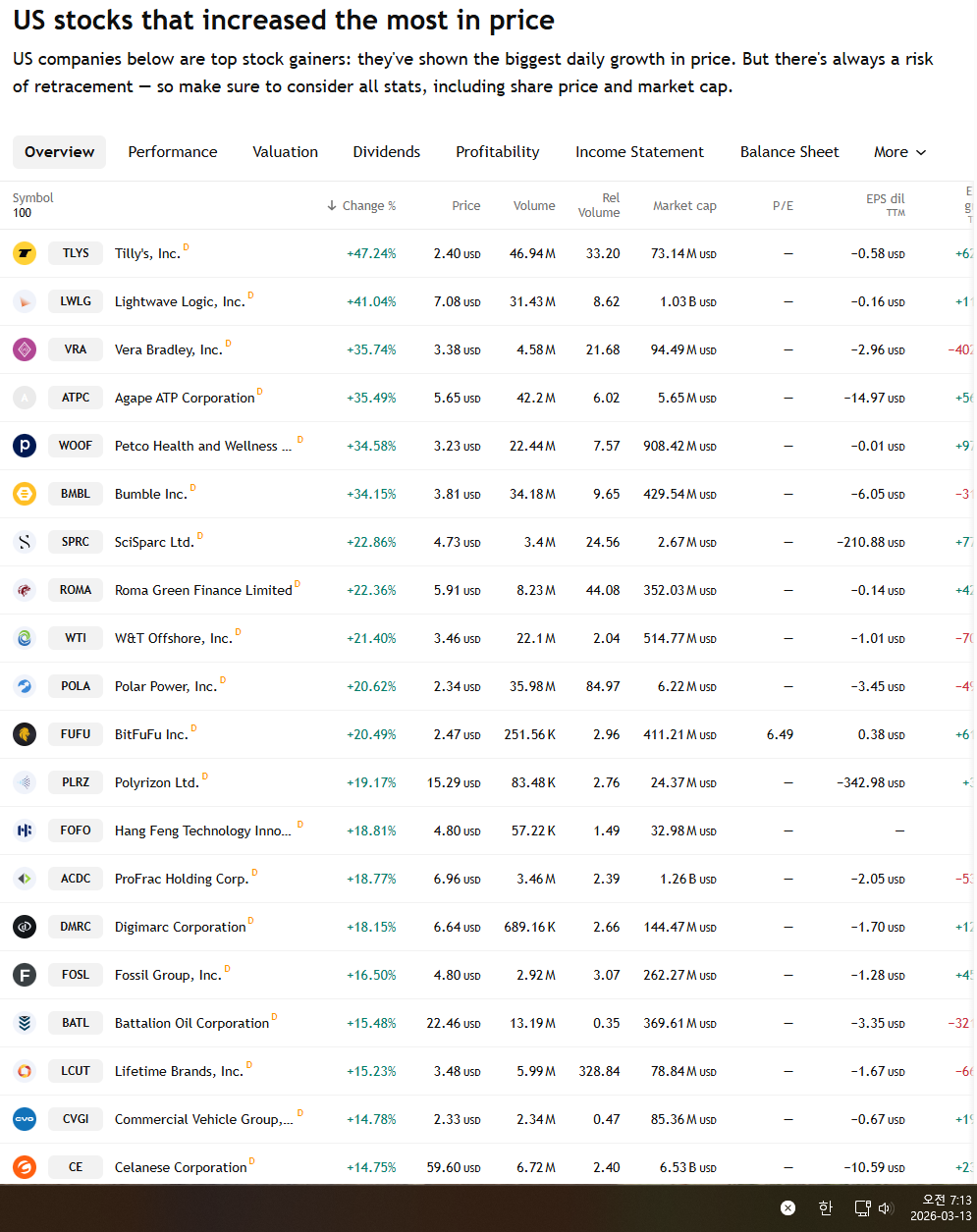Open the Income Statement tab
Image resolution: width=977 pixels, height=1232 pixels.
[x=639, y=152]
